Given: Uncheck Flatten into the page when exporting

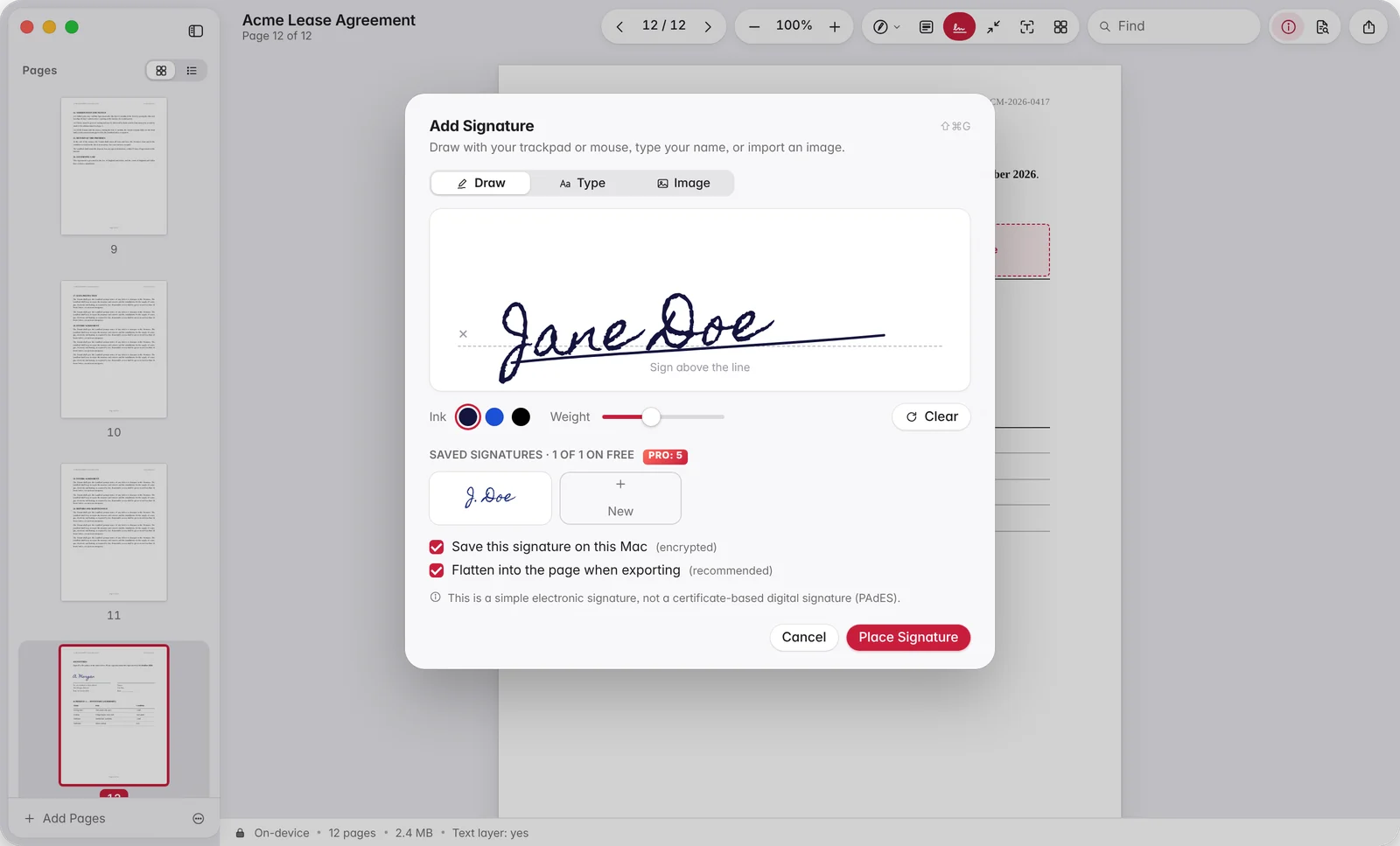Looking at the screenshot, I should [x=437, y=570].
